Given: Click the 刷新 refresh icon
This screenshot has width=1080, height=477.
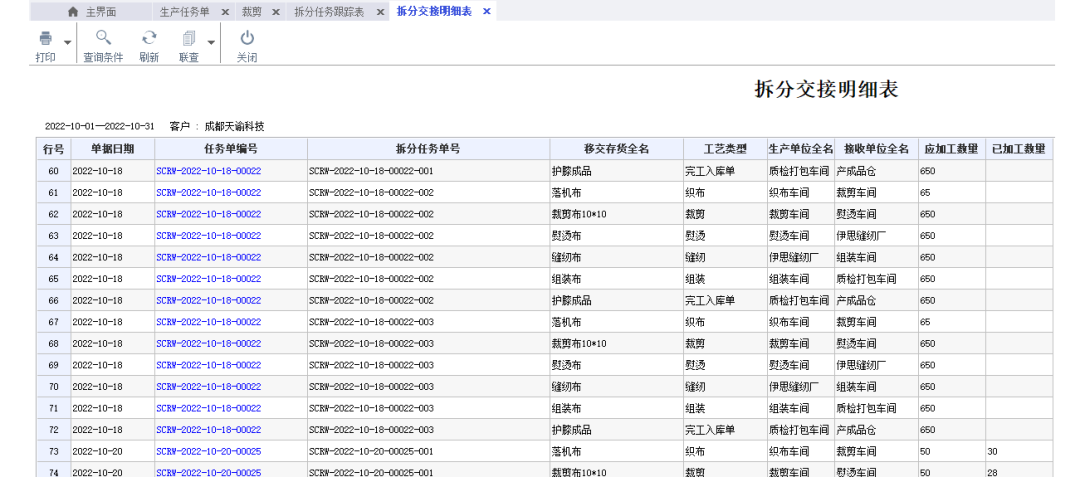Looking at the screenshot, I should [x=149, y=39].
